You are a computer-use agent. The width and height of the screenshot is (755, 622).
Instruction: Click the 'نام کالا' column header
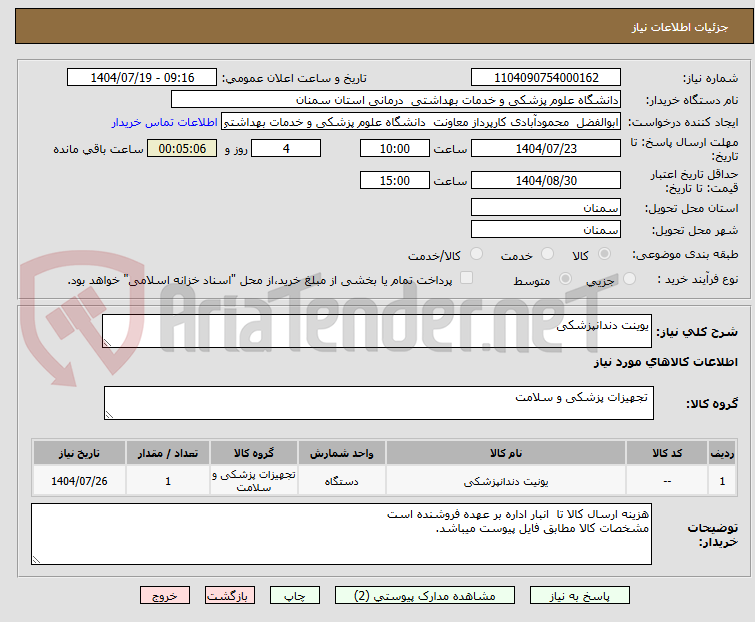click(506, 453)
